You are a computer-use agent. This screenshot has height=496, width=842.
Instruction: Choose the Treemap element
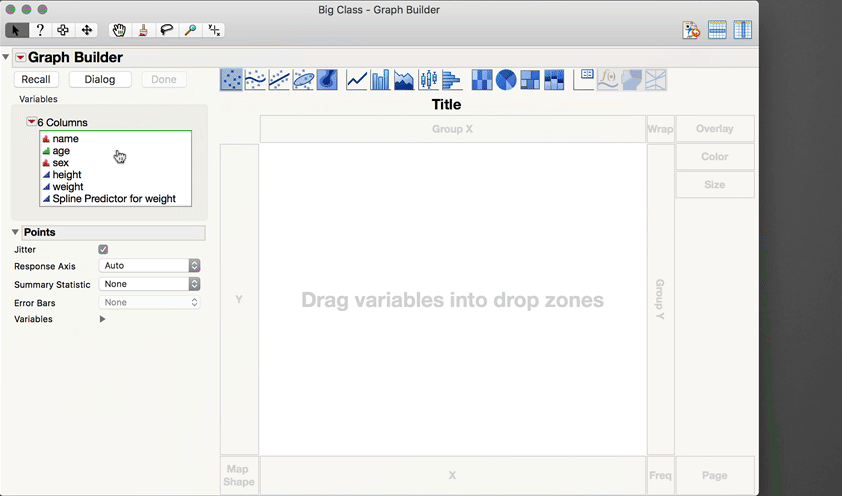(x=530, y=80)
